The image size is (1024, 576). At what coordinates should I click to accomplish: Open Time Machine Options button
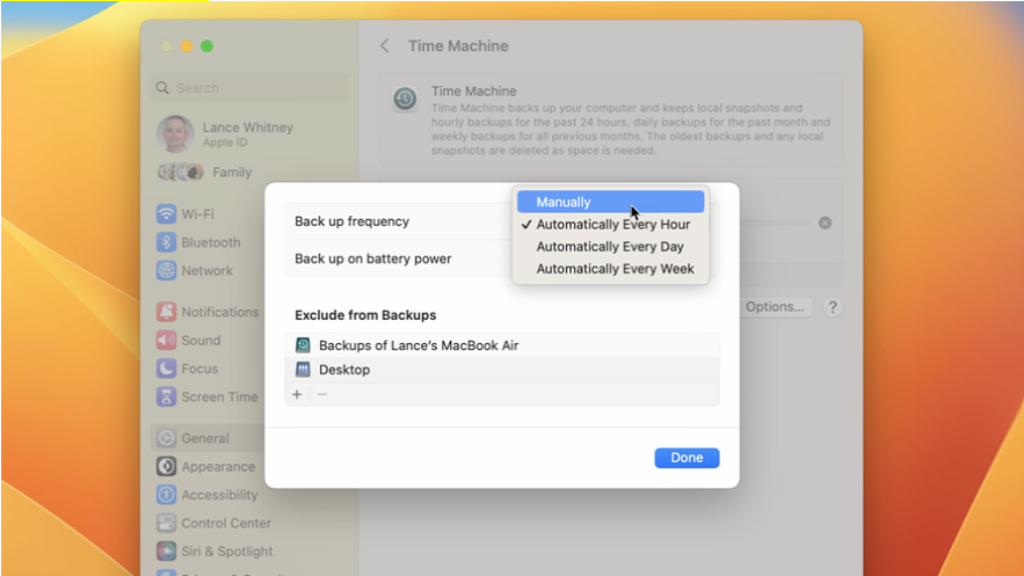point(775,307)
